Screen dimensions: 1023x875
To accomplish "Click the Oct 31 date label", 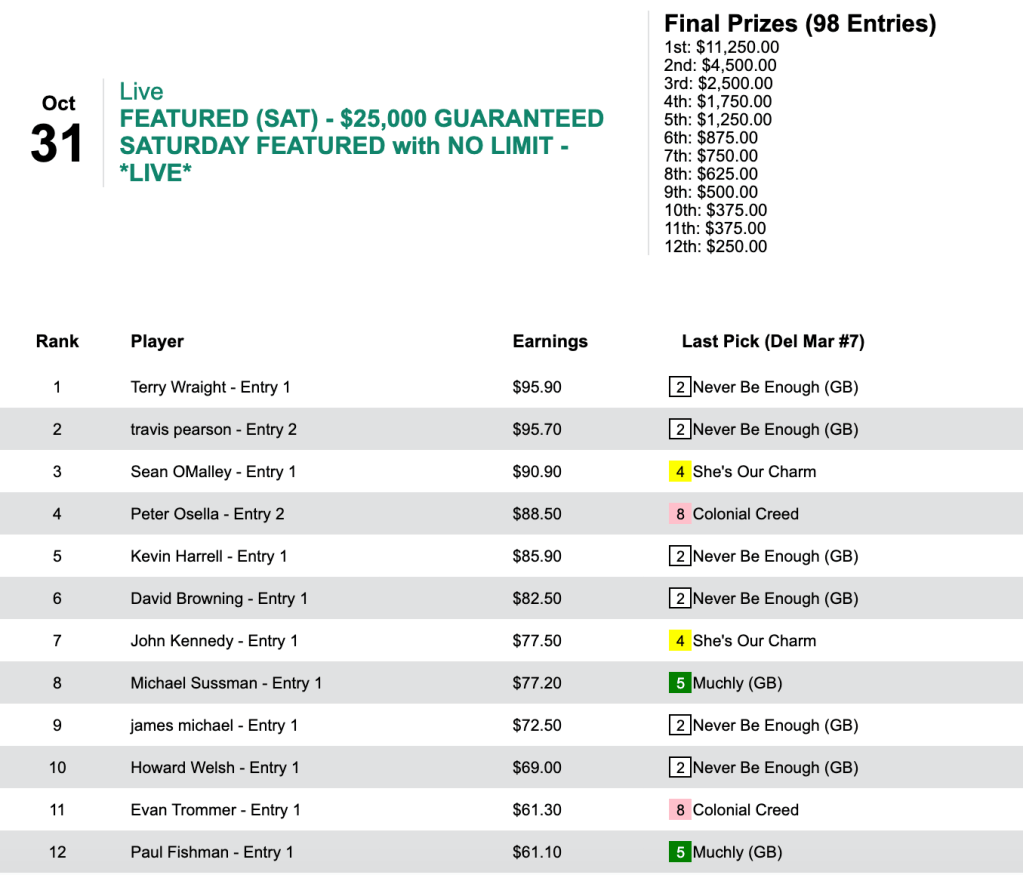I will coord(58,132).
